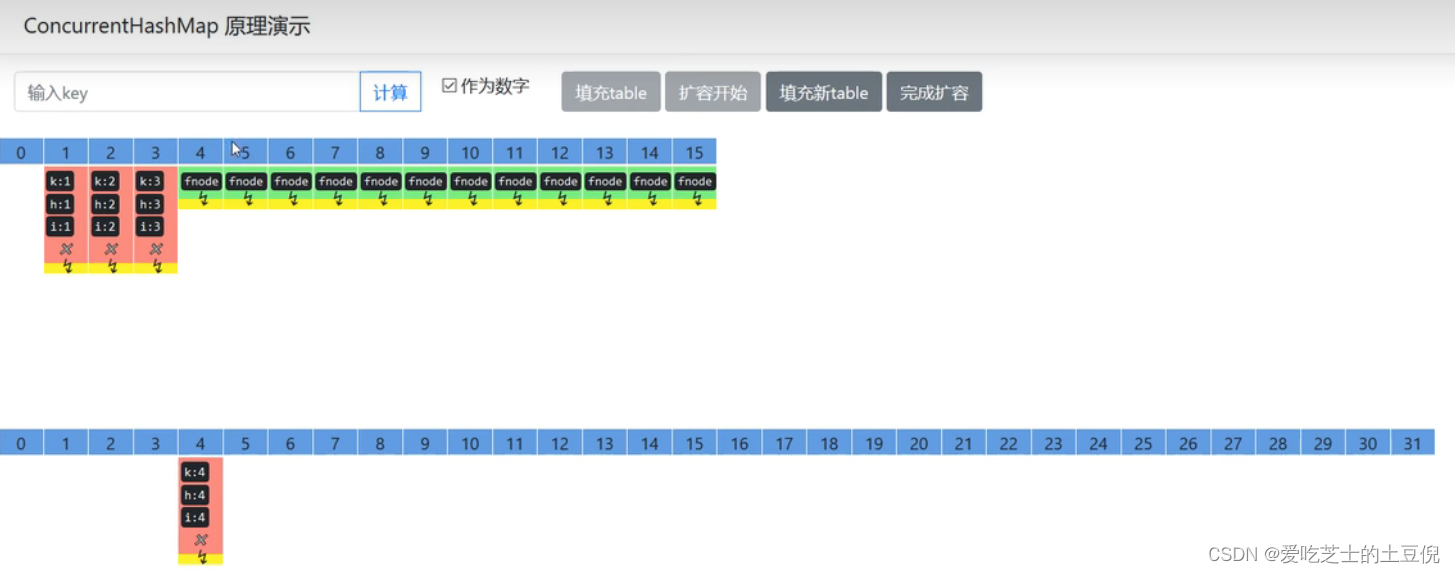1455x573 pixels.
Task: Click lightning icon under fnode in slot 12
Action: click(x=562, y=199)
